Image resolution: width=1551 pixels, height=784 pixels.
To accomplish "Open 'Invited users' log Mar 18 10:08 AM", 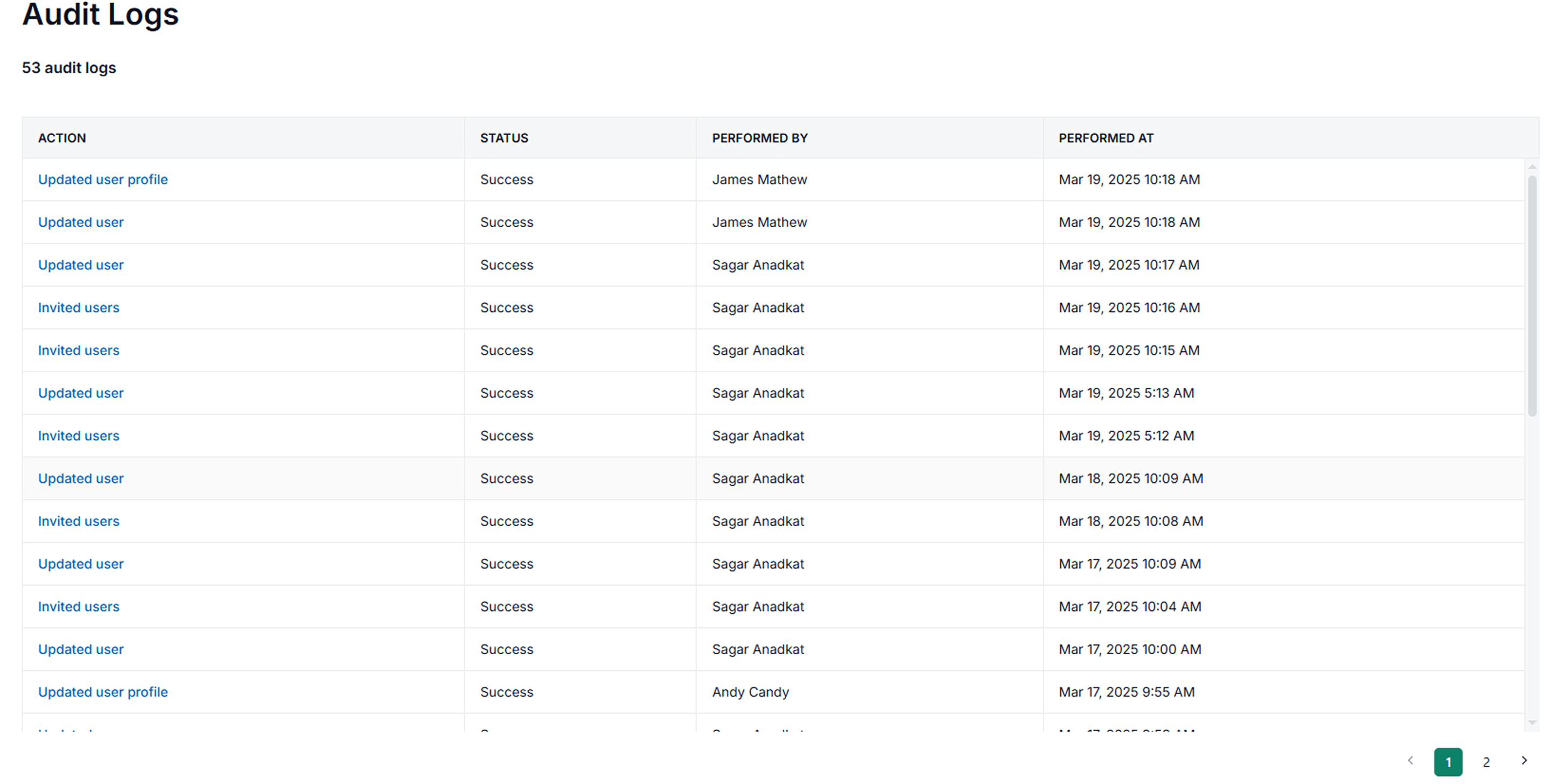I will tap(79, 521).
